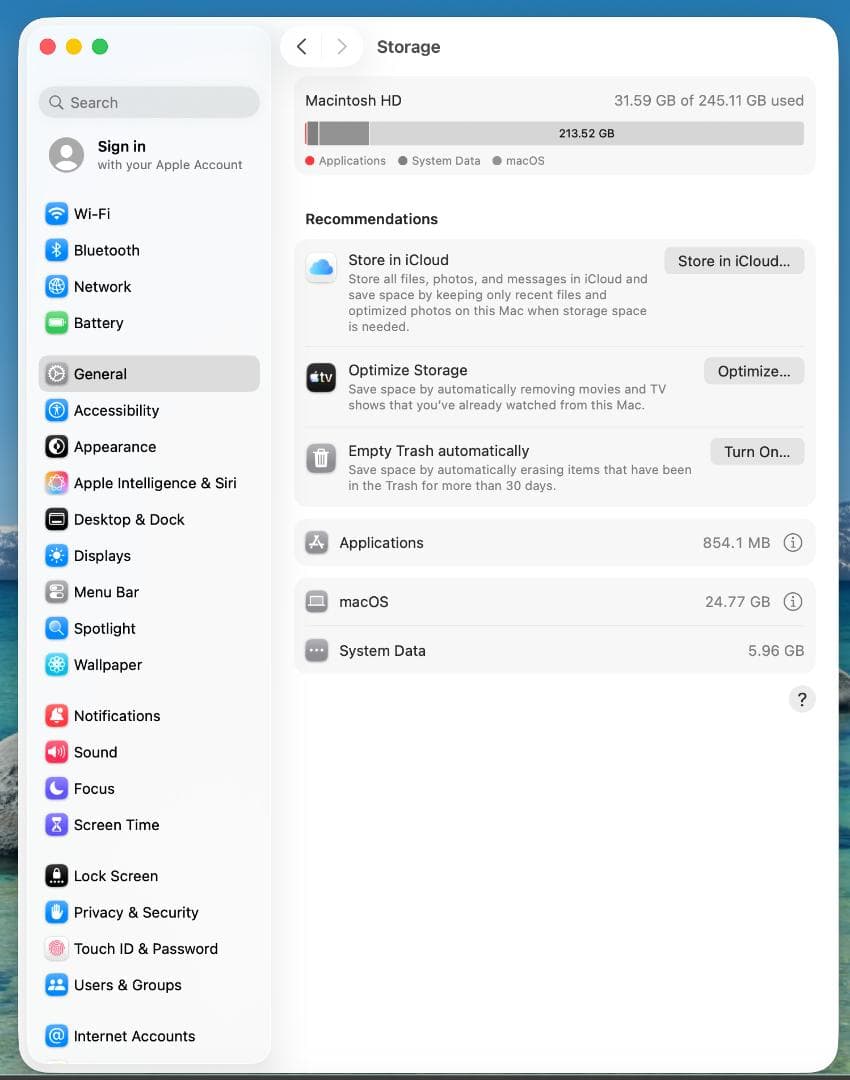
Task: Click the info icon next to Applications
Action: (x=792, y=543)
